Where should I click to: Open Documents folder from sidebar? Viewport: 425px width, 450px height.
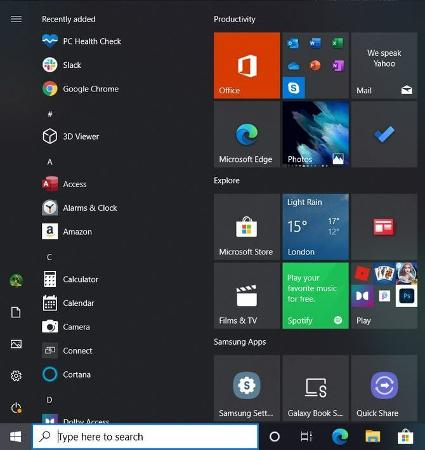(16, 312)
